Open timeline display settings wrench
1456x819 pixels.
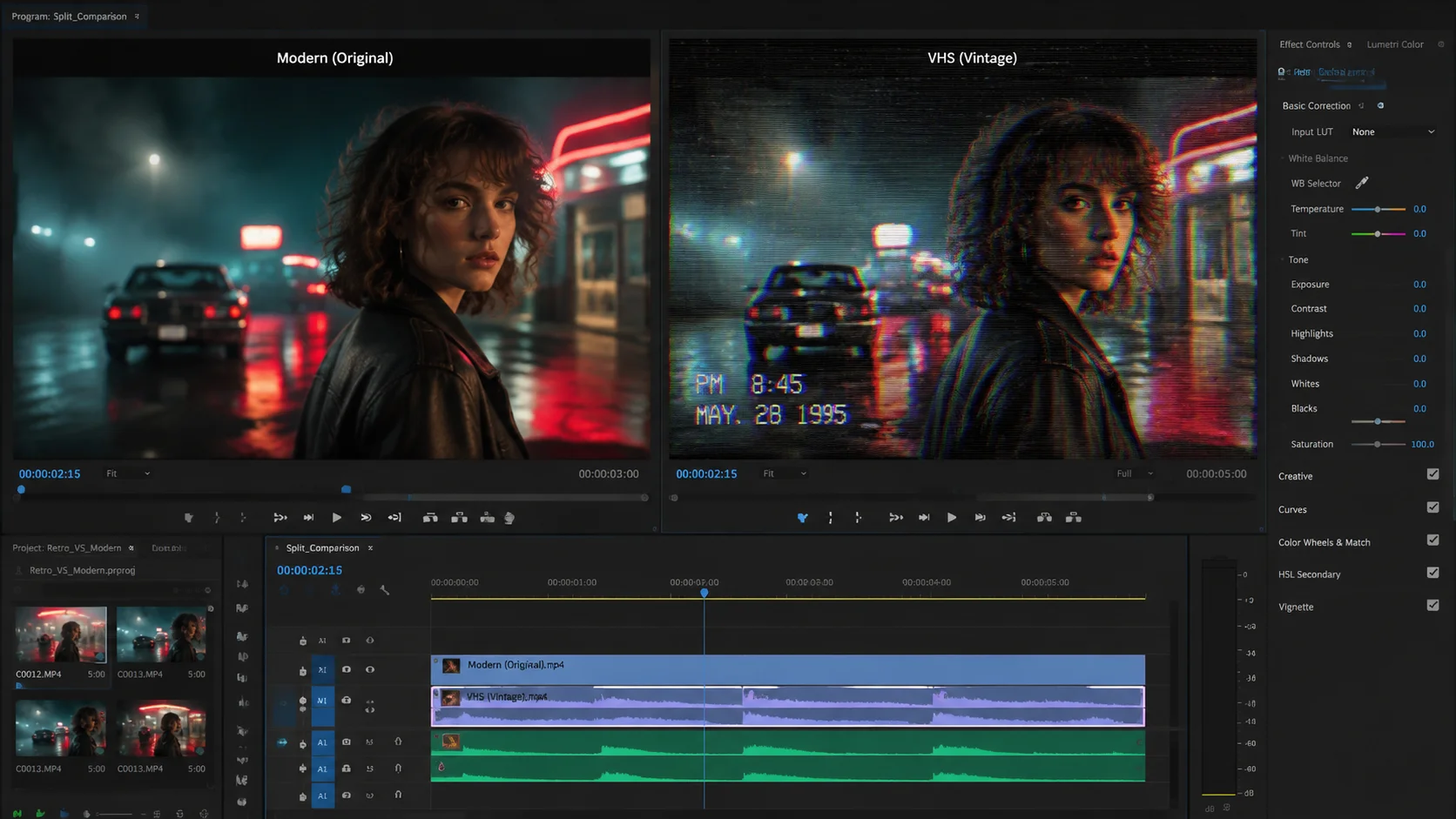[385, 590]
